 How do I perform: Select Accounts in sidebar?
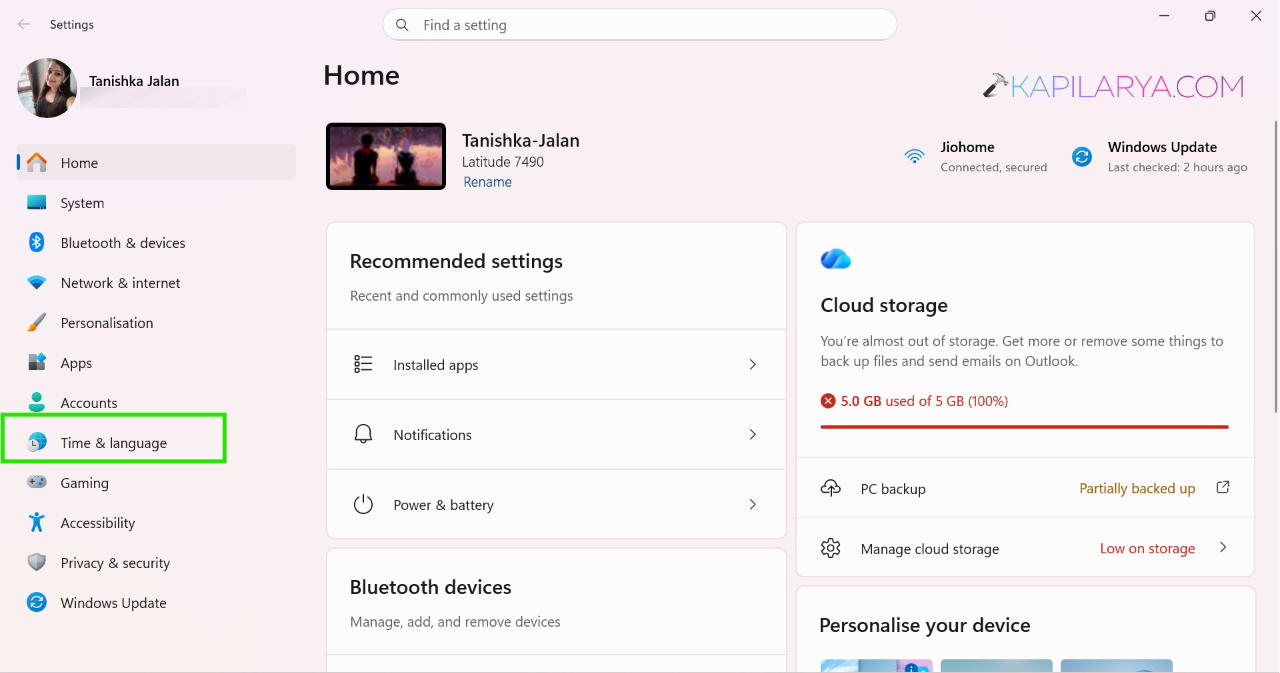[x=156, y=402]
